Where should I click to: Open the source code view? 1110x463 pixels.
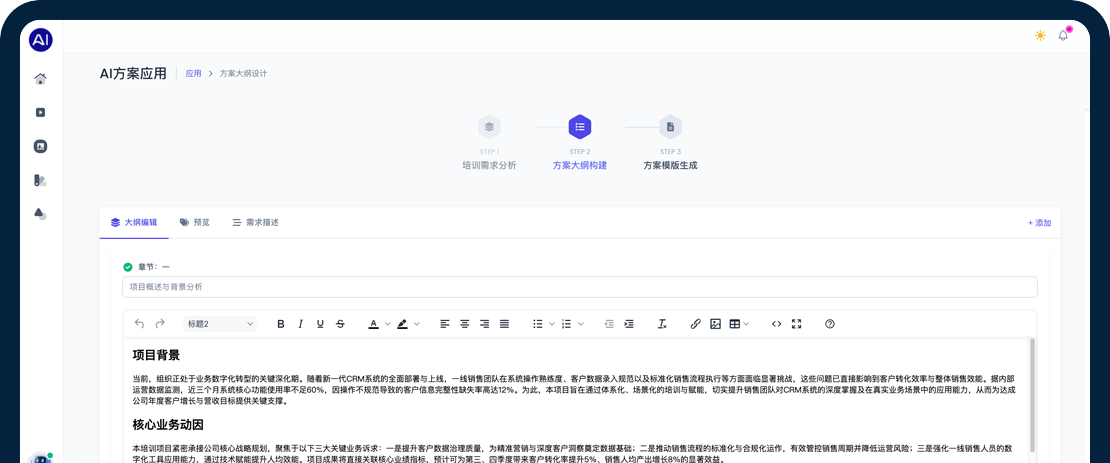776,324
